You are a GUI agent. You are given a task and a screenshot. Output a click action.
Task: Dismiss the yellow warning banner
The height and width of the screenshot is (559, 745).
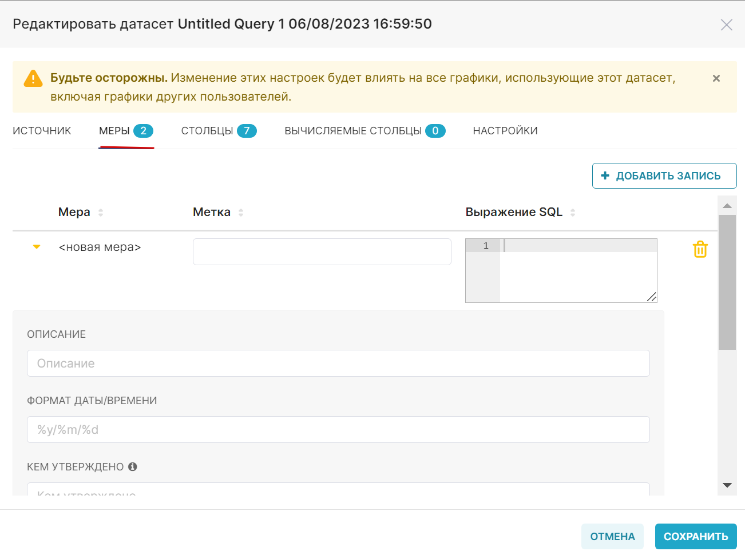pyautogui.click(x=716, y=78)
